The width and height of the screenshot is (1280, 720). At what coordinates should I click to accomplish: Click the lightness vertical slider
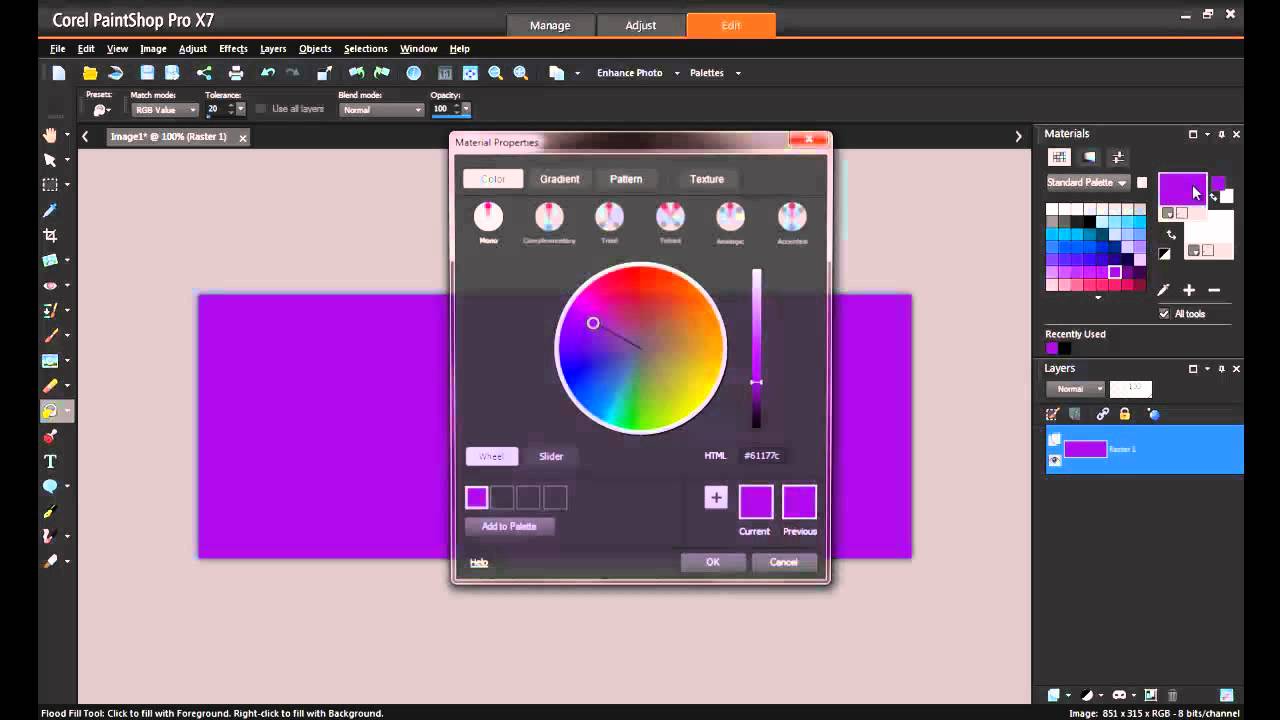point(757,348)
